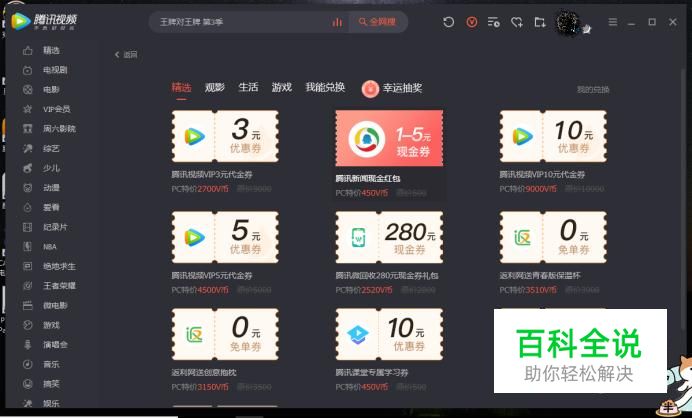Screen dimensions: 692x418
Task: Open 返利网送创意抱枕 title
Action: point(204,373)
